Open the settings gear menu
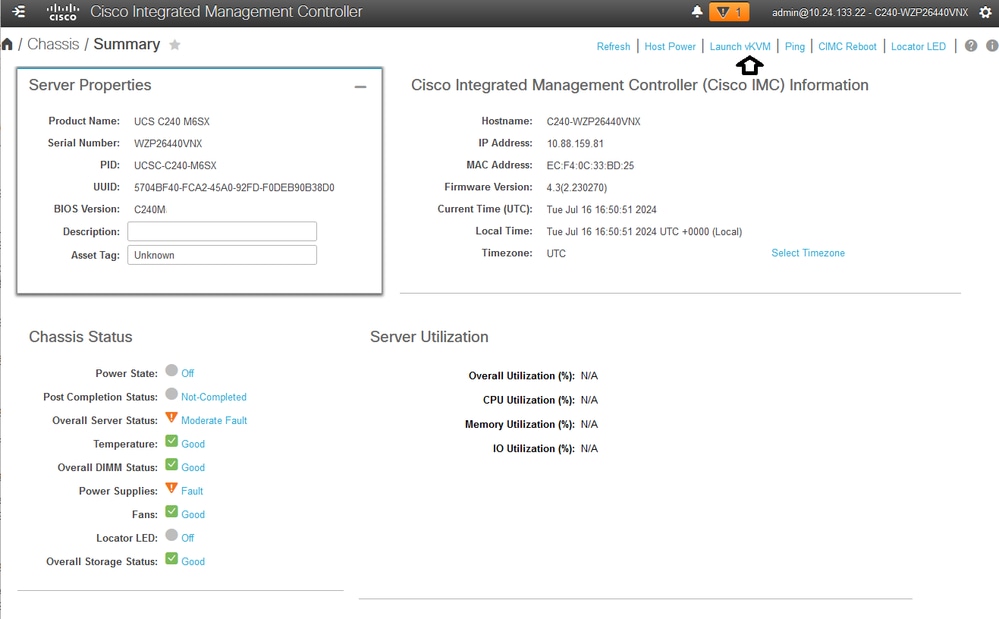Viewport: 999px width, 619px height. tap(985, 12)
